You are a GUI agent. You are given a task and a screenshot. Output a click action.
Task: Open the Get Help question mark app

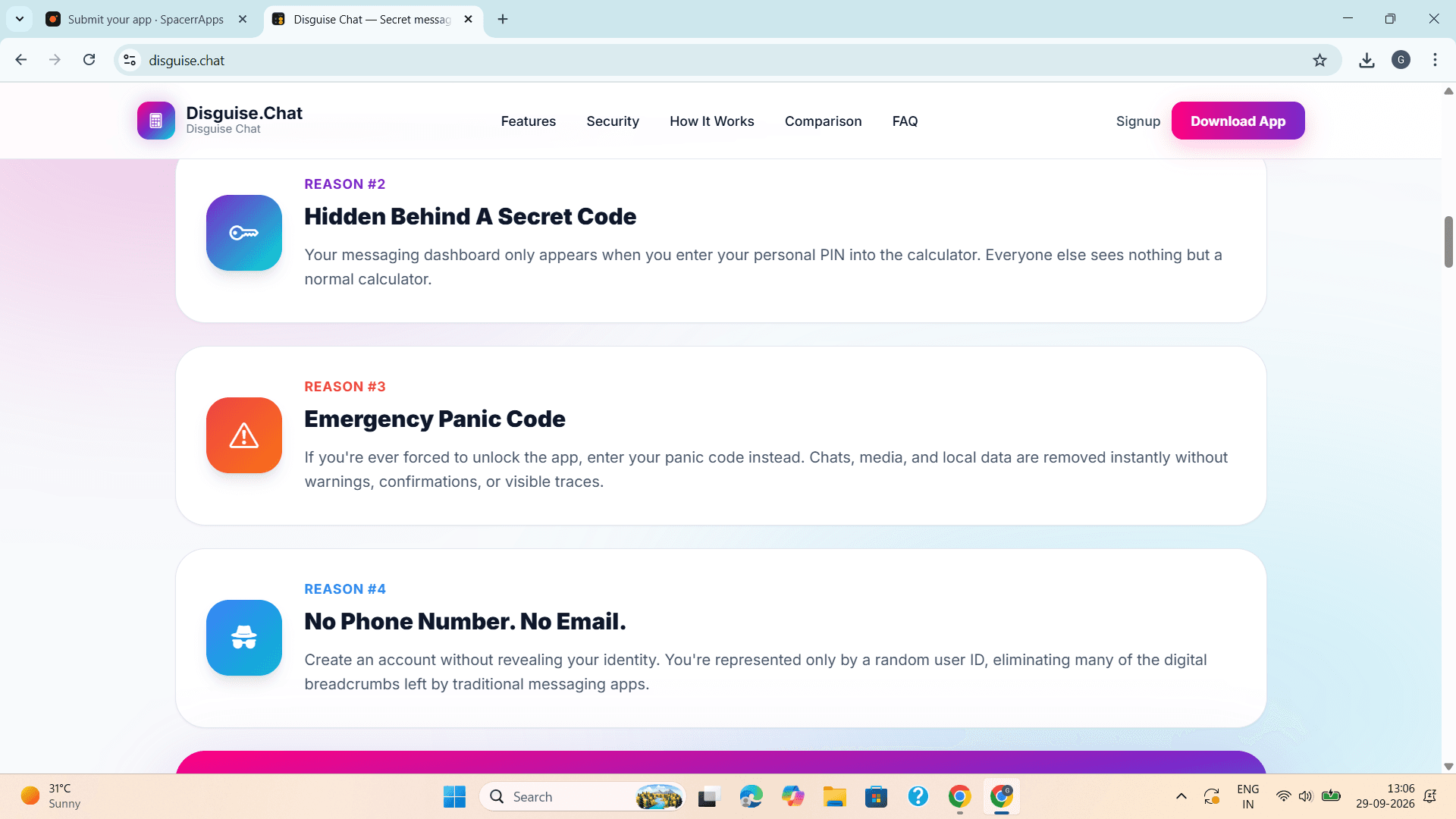(x=918, y=796)
